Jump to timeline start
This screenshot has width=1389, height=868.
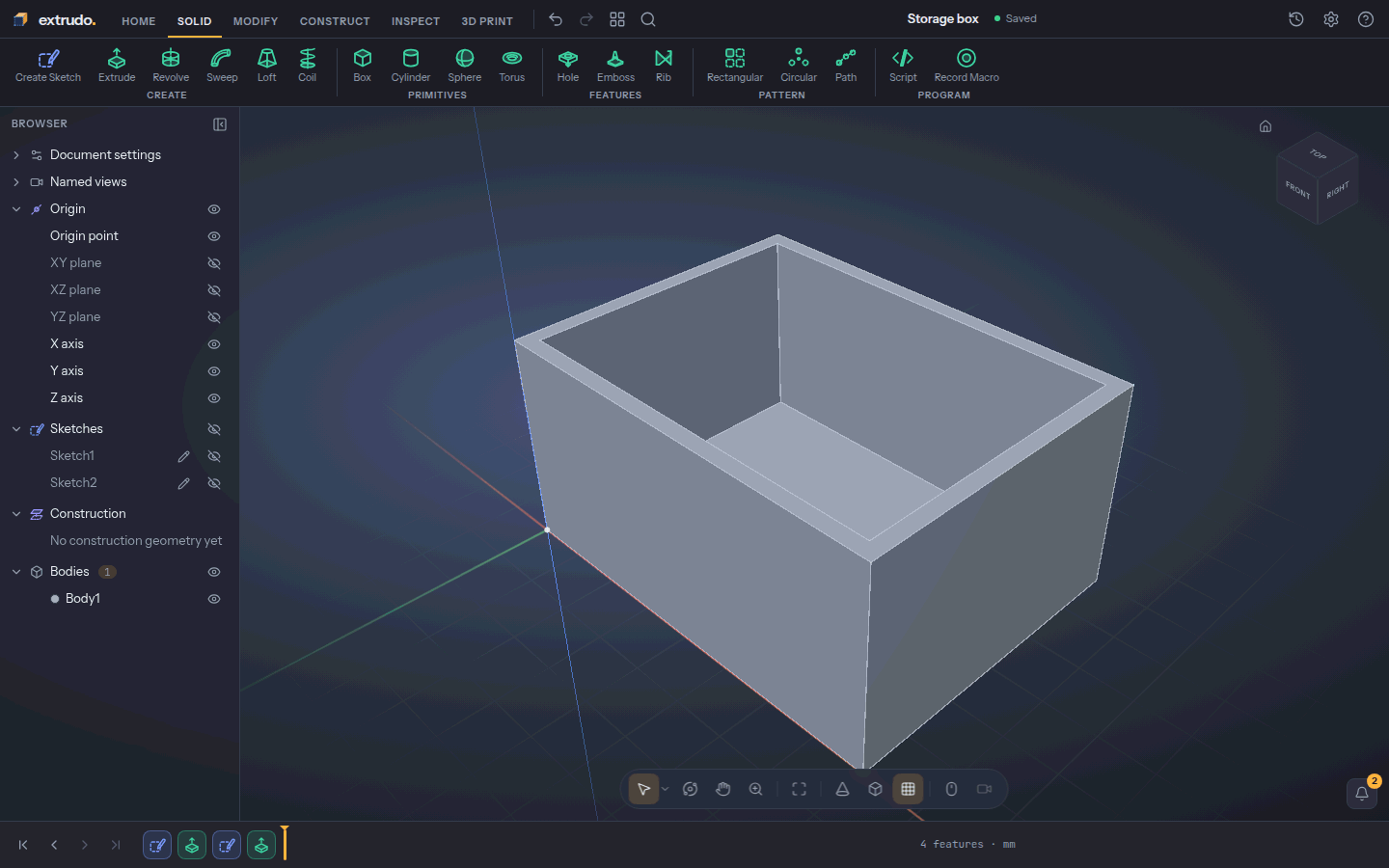click(23, 845)
